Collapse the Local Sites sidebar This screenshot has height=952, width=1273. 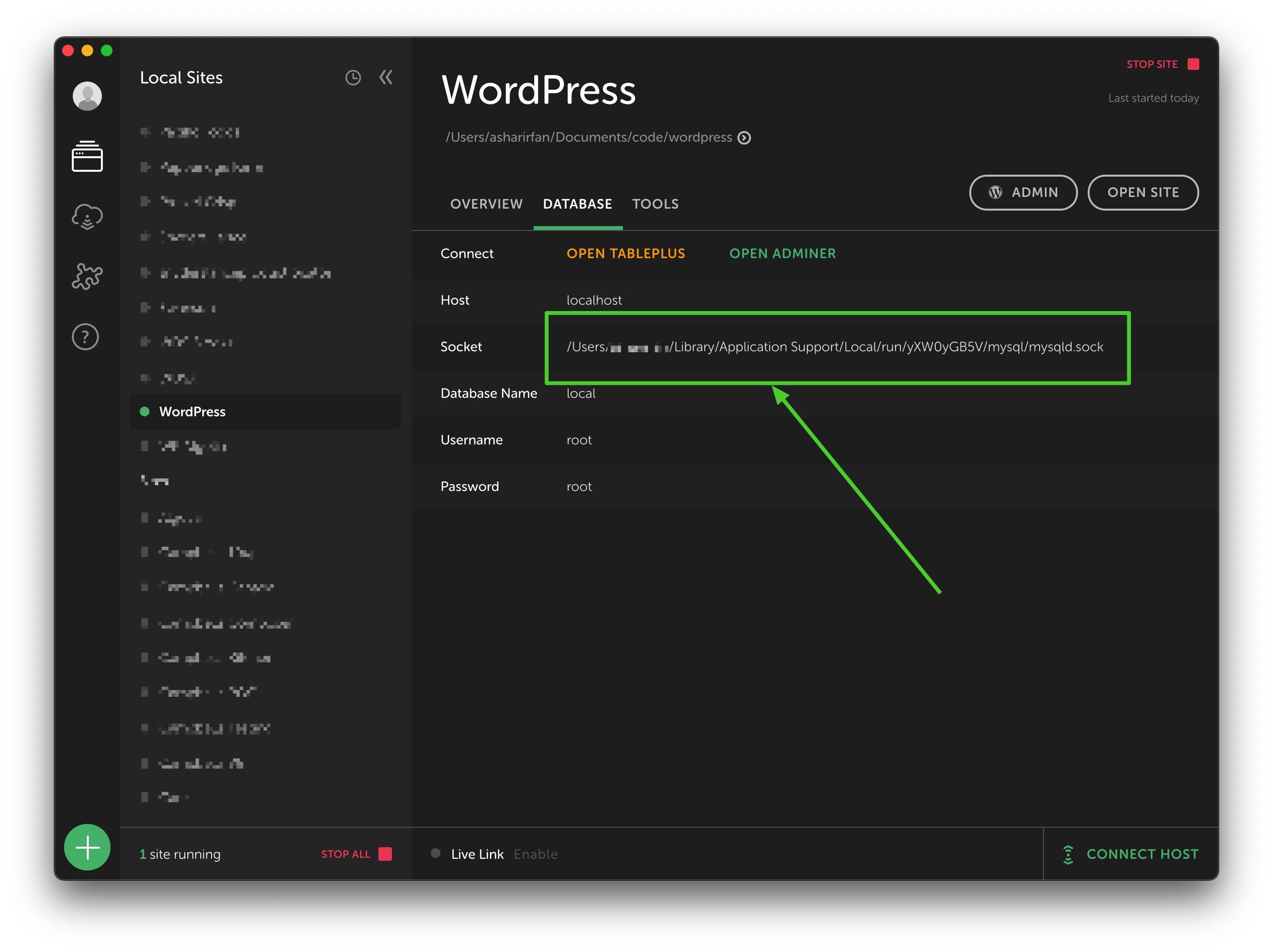386,77
